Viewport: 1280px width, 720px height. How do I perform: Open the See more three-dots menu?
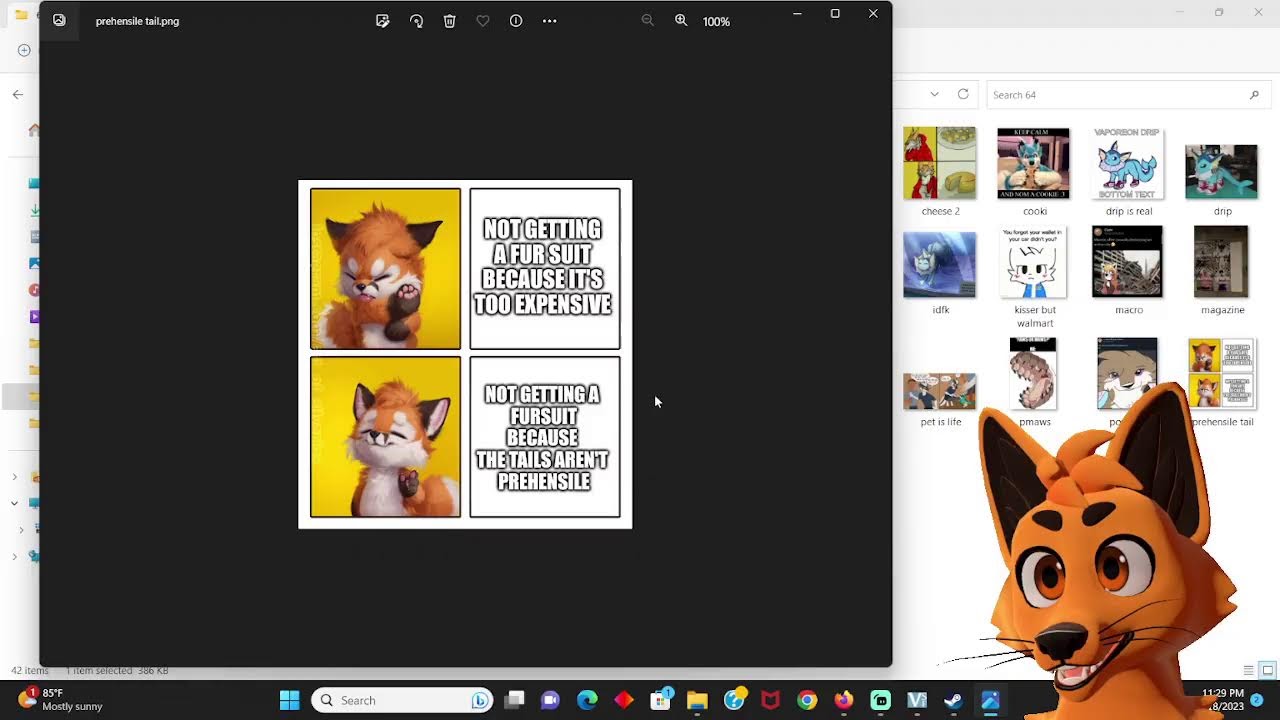pos(549,21)
